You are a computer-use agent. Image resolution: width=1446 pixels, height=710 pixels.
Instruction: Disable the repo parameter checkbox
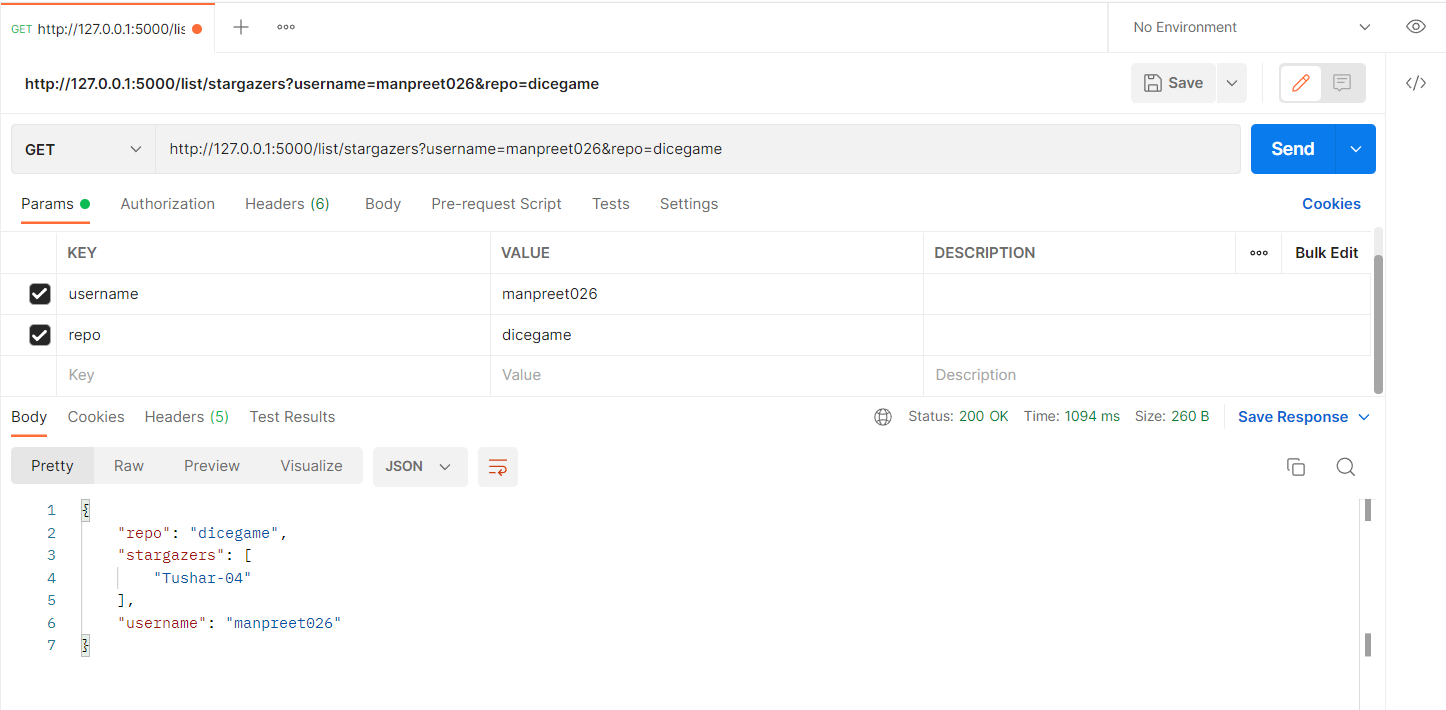40,334
